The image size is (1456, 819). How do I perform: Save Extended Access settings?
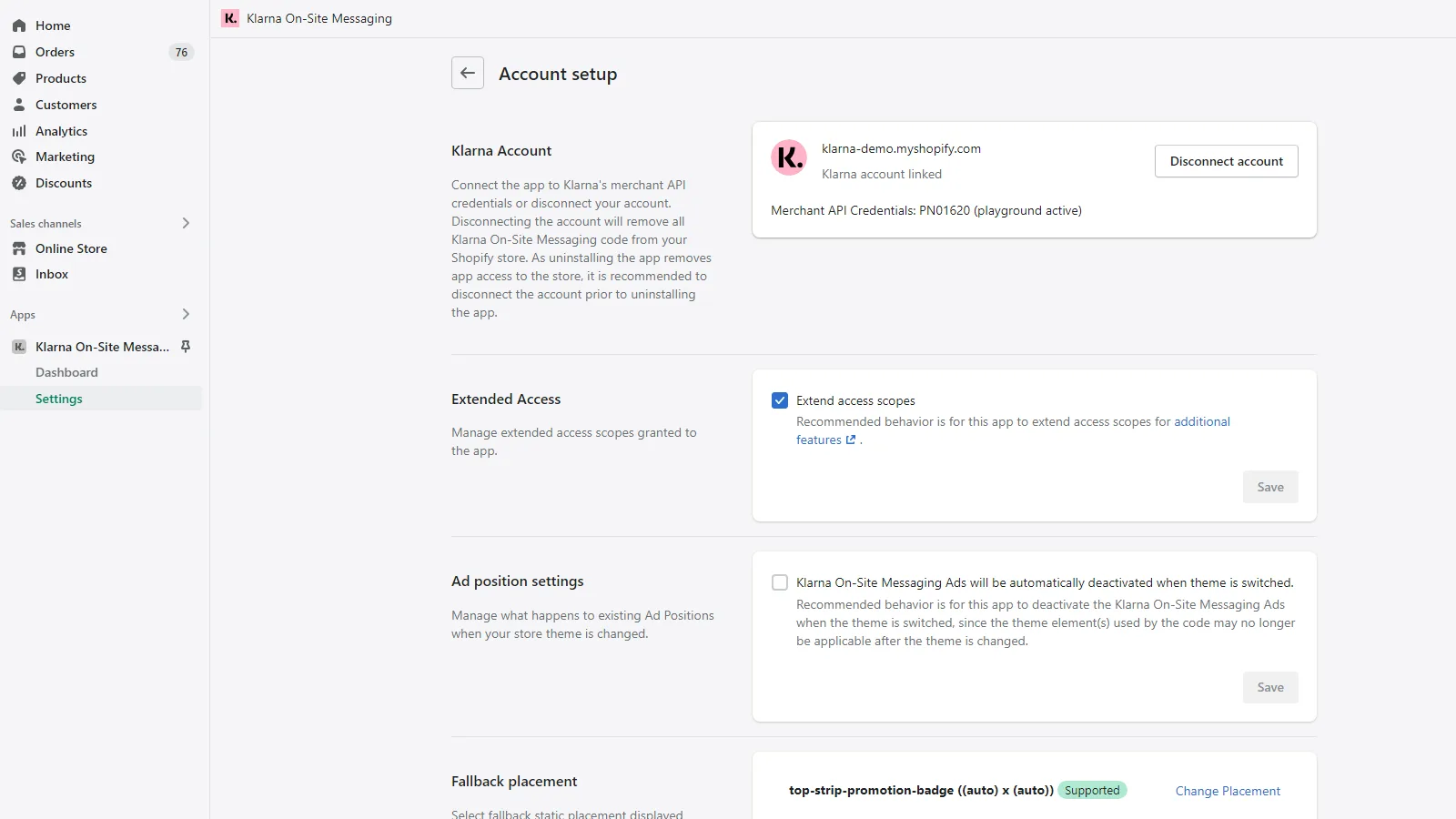(1270, 487)
